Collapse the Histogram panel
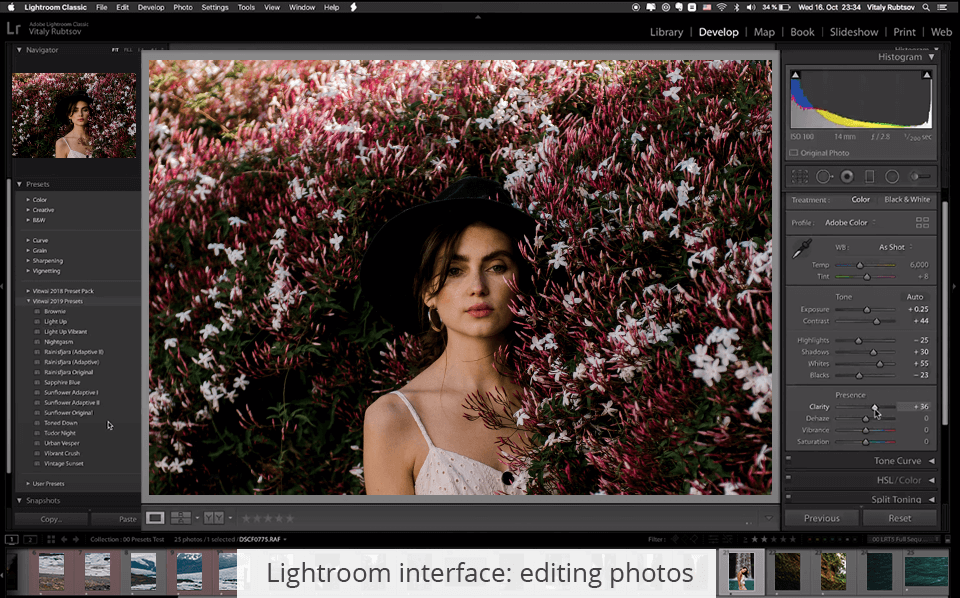 tap(931, 57)
